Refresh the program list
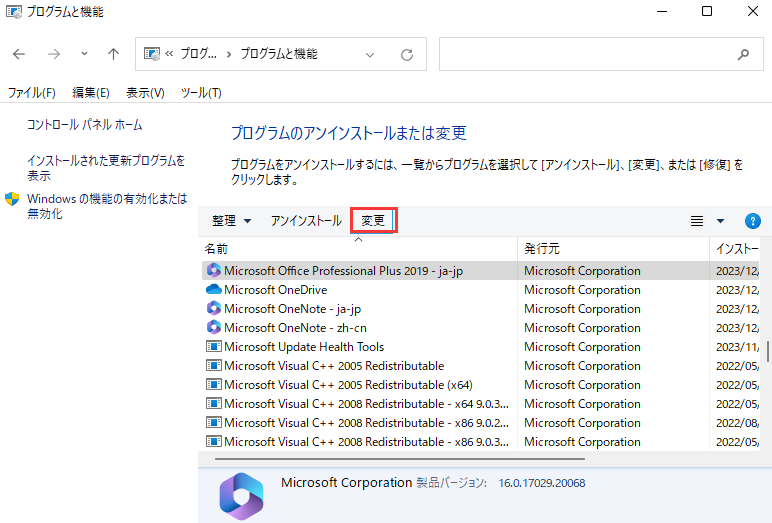The image size is (772, 523). [407, 55]
